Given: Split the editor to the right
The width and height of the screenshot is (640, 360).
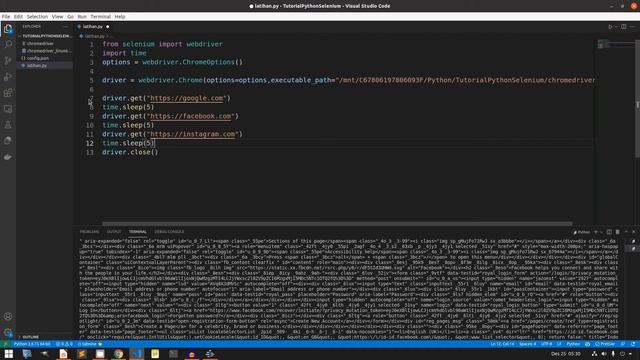Looking at the screenshot, I should (x=624, y=27).
